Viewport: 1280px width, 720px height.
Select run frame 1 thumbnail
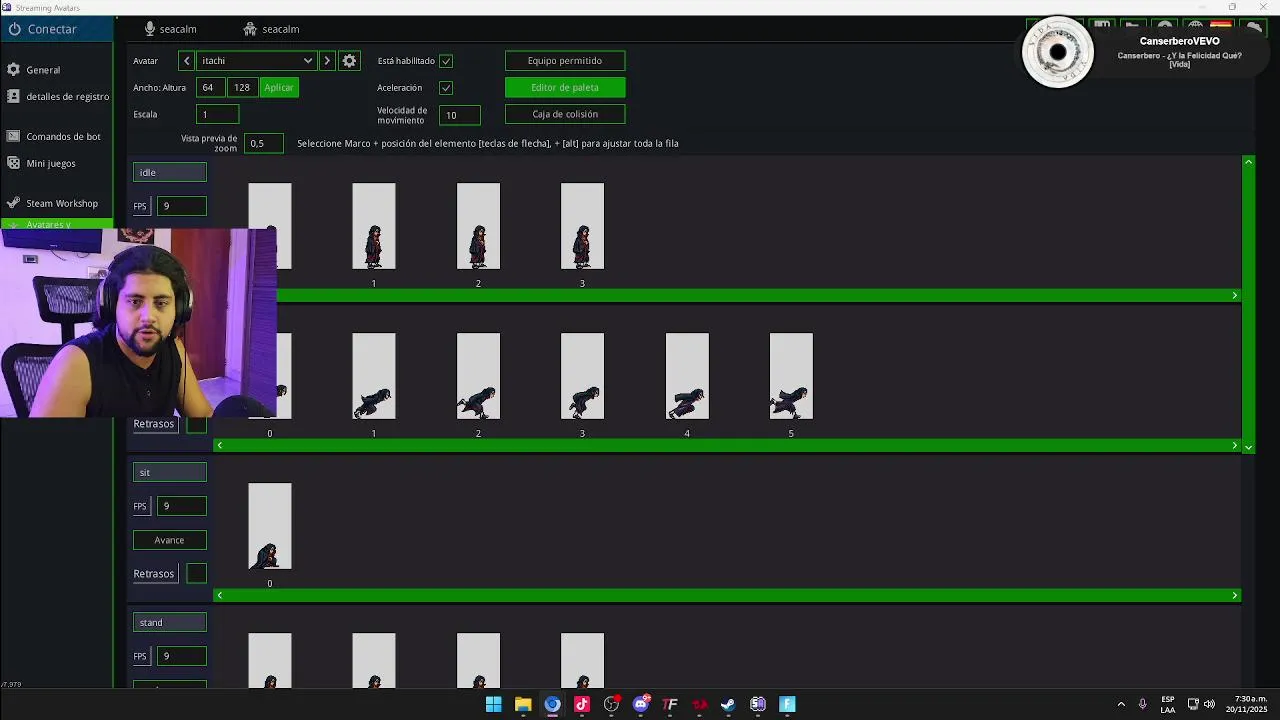coord(374,376)
